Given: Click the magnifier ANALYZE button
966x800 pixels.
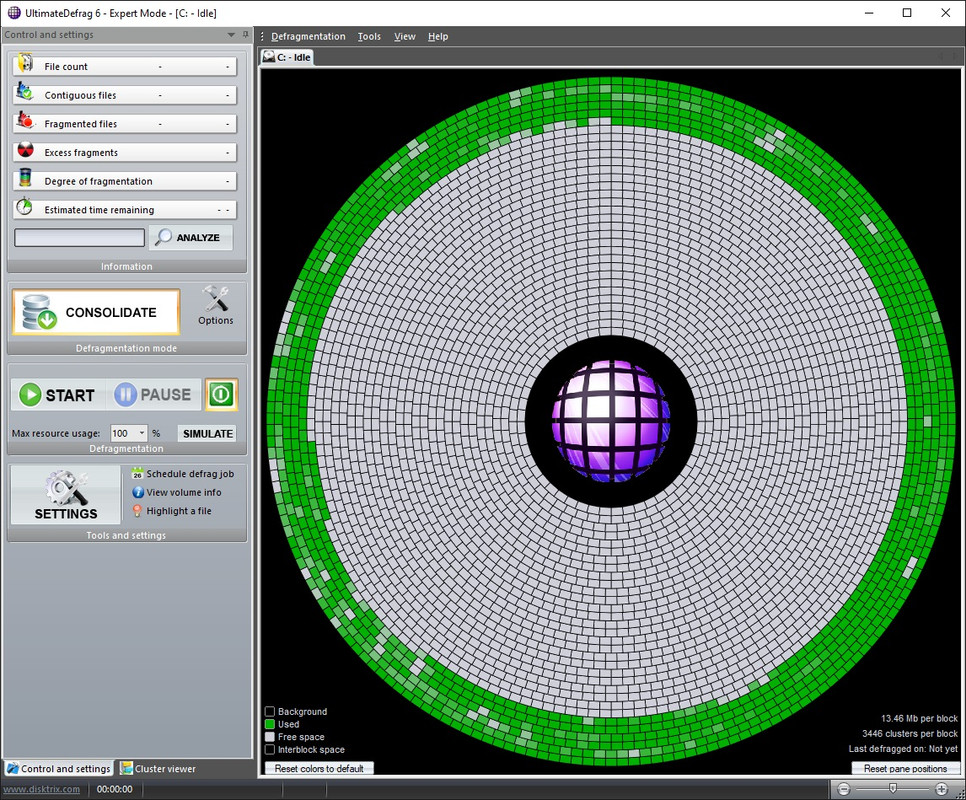Looking at the screenshot, I should click(191, 238).
